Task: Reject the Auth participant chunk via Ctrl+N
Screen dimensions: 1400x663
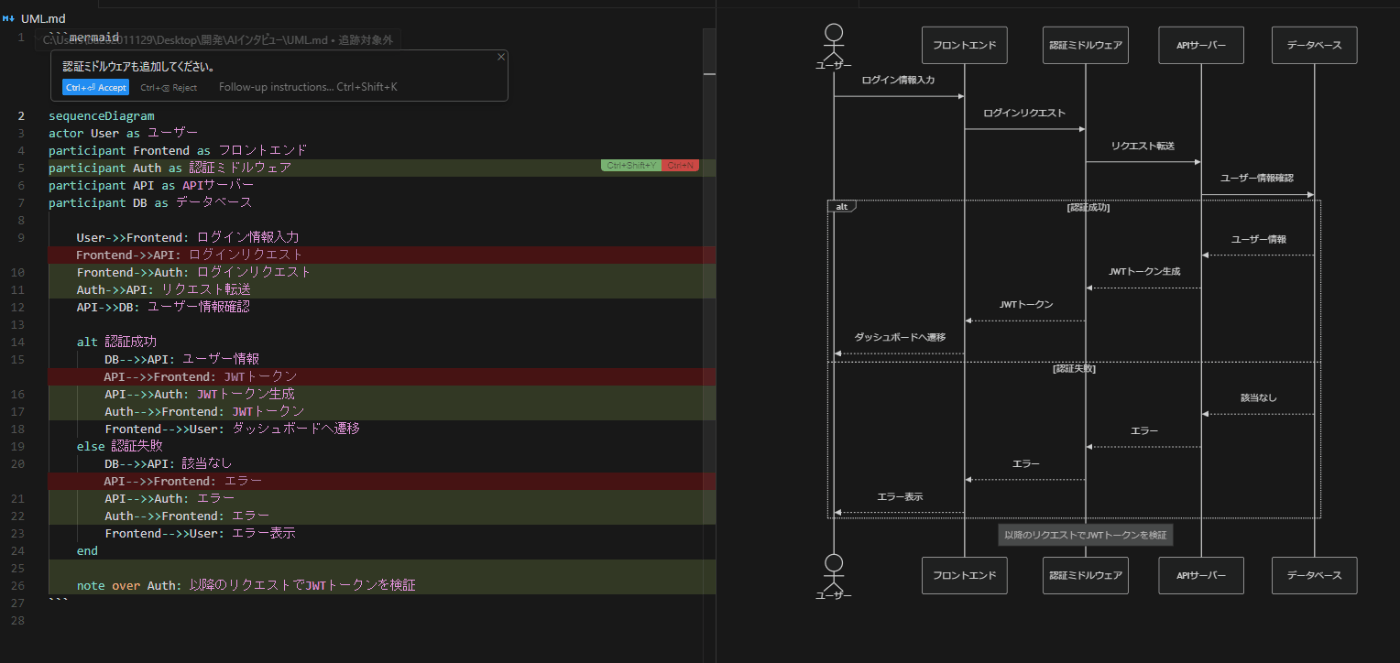Action: [680, 166]
